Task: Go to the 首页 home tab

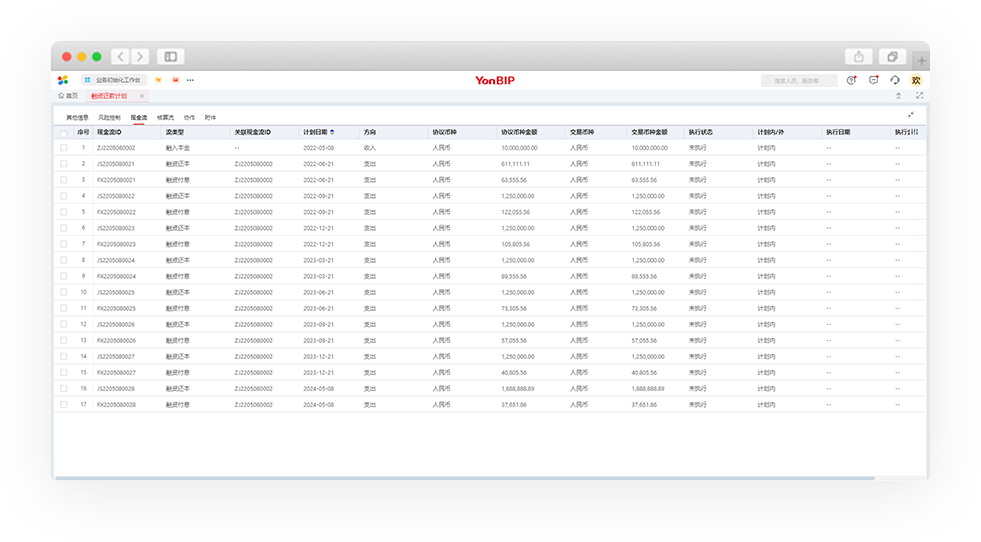Action: [x=68, y=96]
